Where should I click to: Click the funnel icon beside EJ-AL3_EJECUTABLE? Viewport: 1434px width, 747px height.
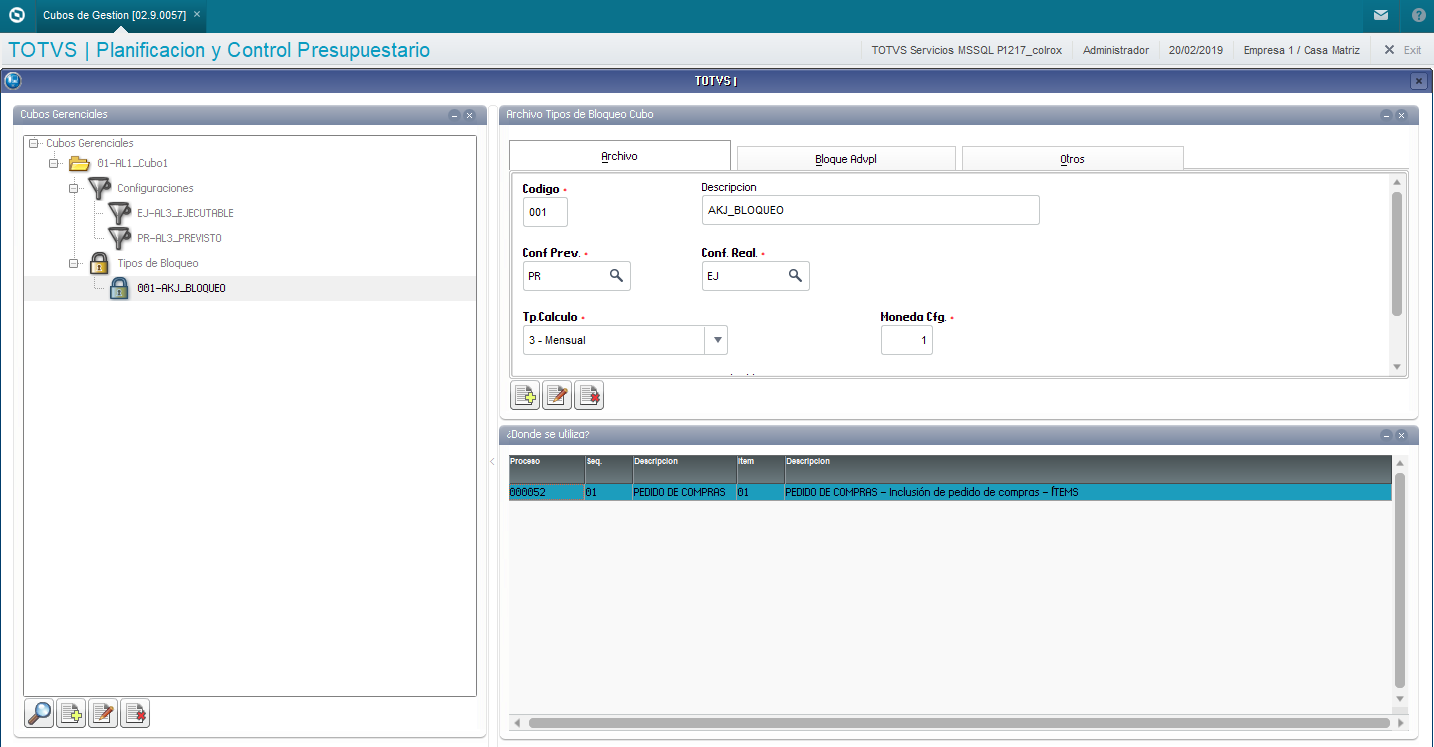tap(119, 213)
